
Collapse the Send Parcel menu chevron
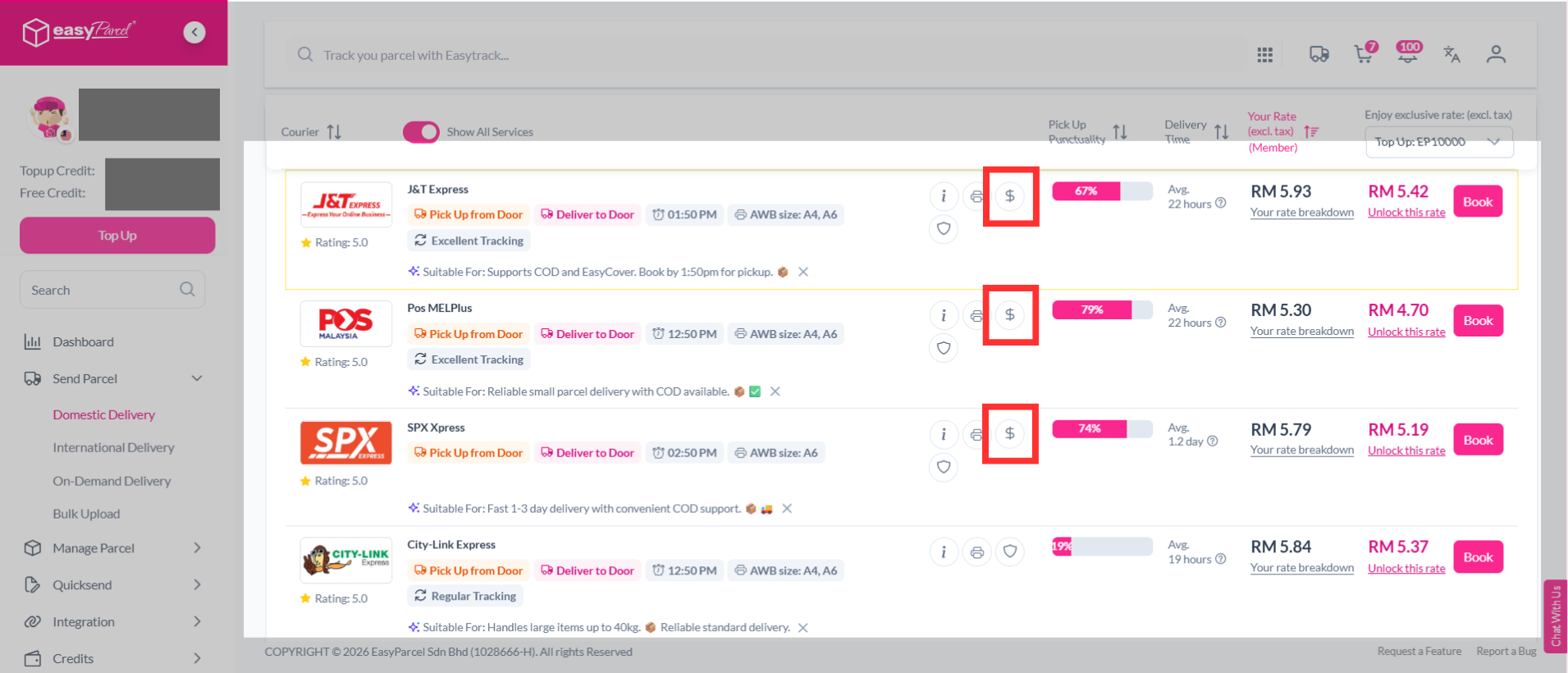point(197,378)
